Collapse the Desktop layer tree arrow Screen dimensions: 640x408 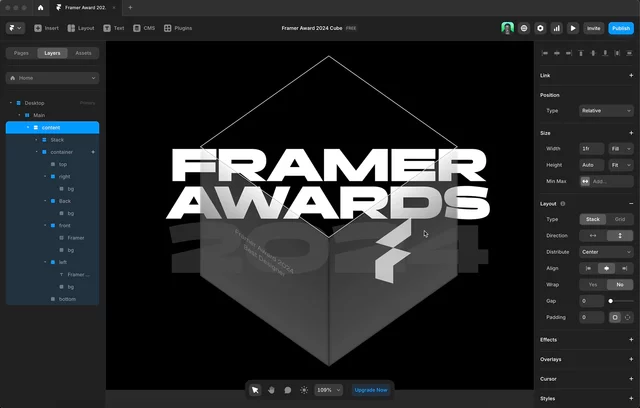11,103
